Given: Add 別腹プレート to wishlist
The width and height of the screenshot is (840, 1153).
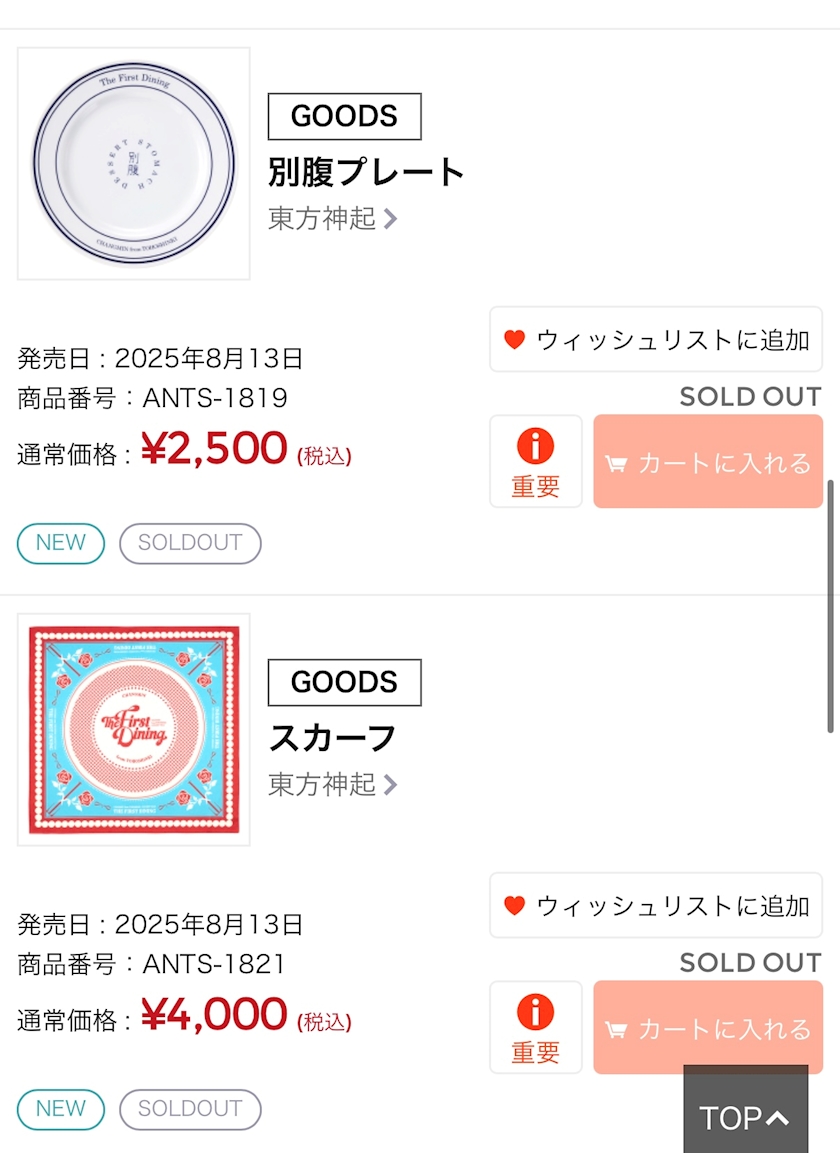Looking at the screenshot, I should pyautogui.click(x=656, y=340).
